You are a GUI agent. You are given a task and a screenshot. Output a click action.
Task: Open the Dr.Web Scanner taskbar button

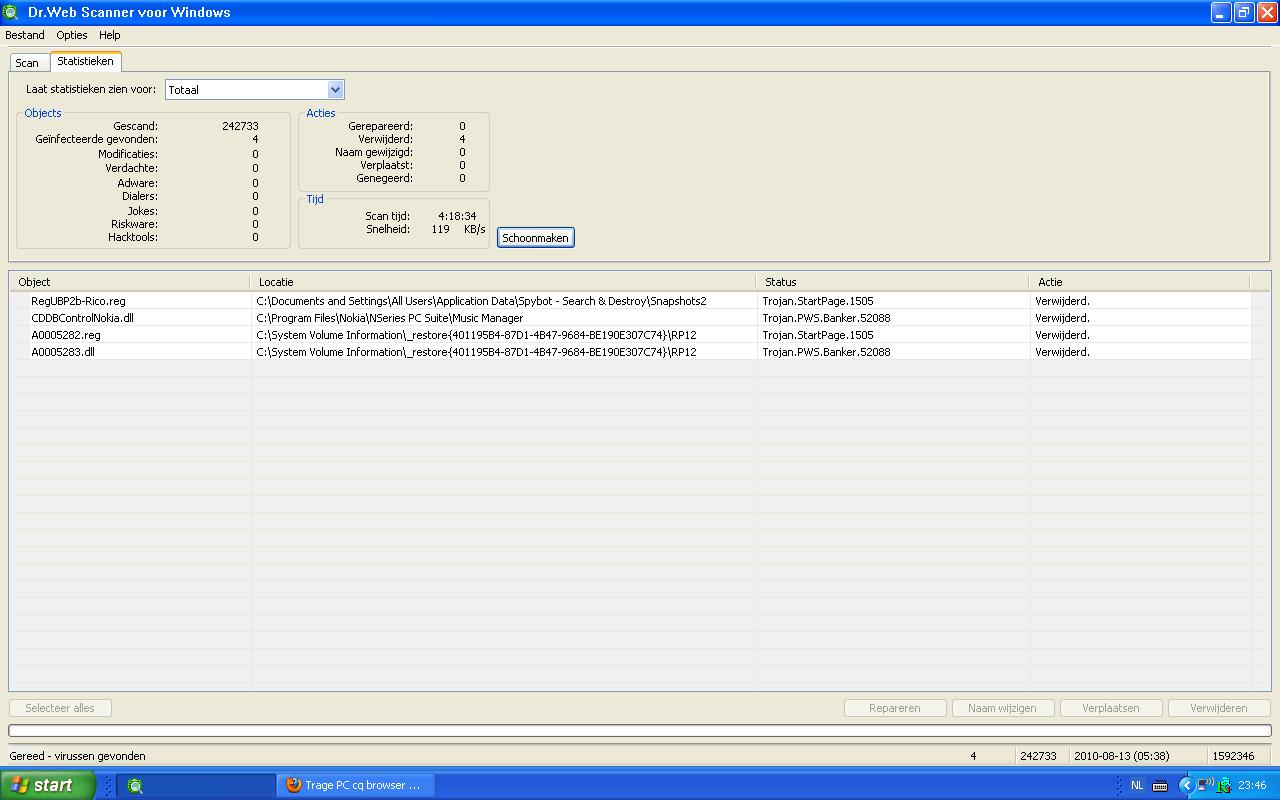(x=196, y=785)
